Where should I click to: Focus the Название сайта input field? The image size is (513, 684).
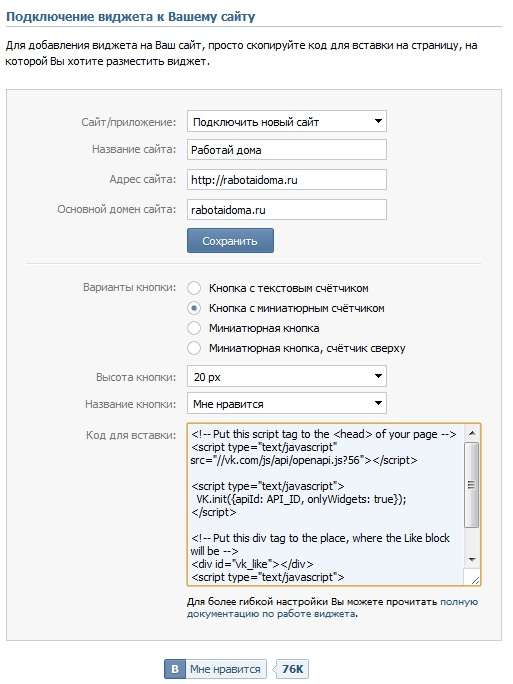click(x=287, y=150)
